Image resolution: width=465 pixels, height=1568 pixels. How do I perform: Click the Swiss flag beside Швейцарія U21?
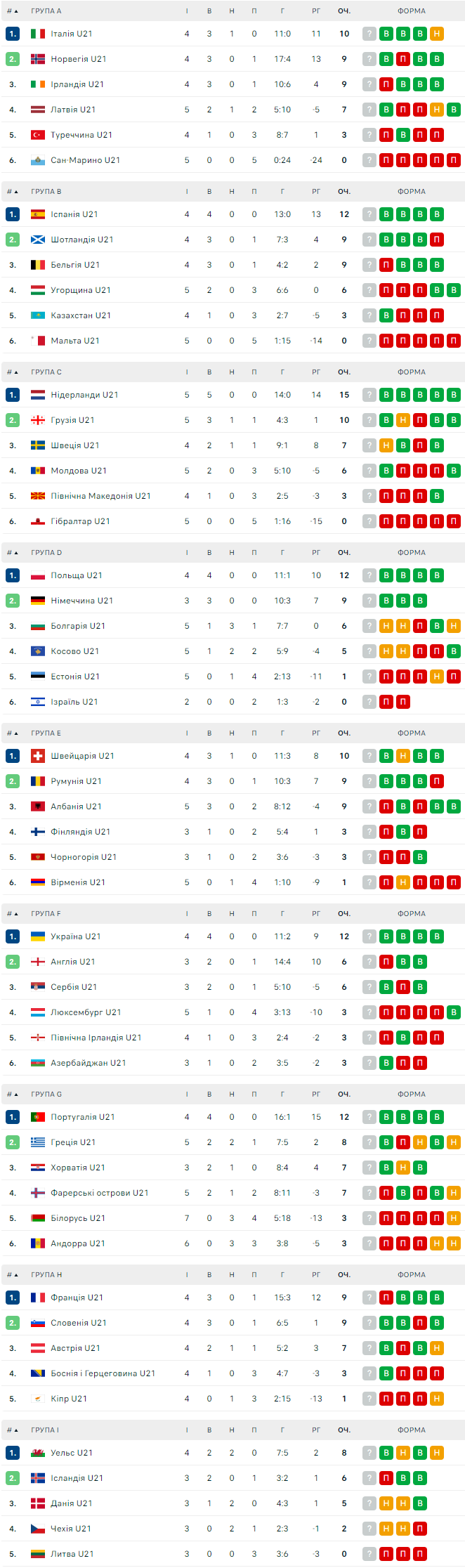coord(38,756)
